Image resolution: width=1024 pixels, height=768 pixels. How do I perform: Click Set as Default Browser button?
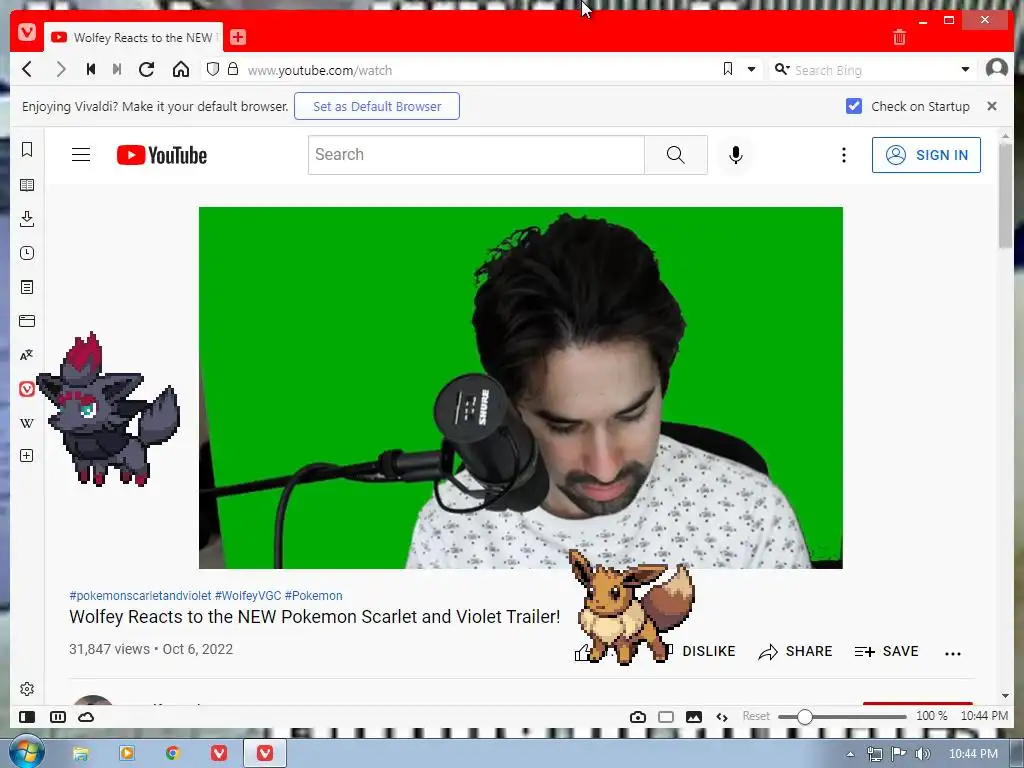(377, 106)
